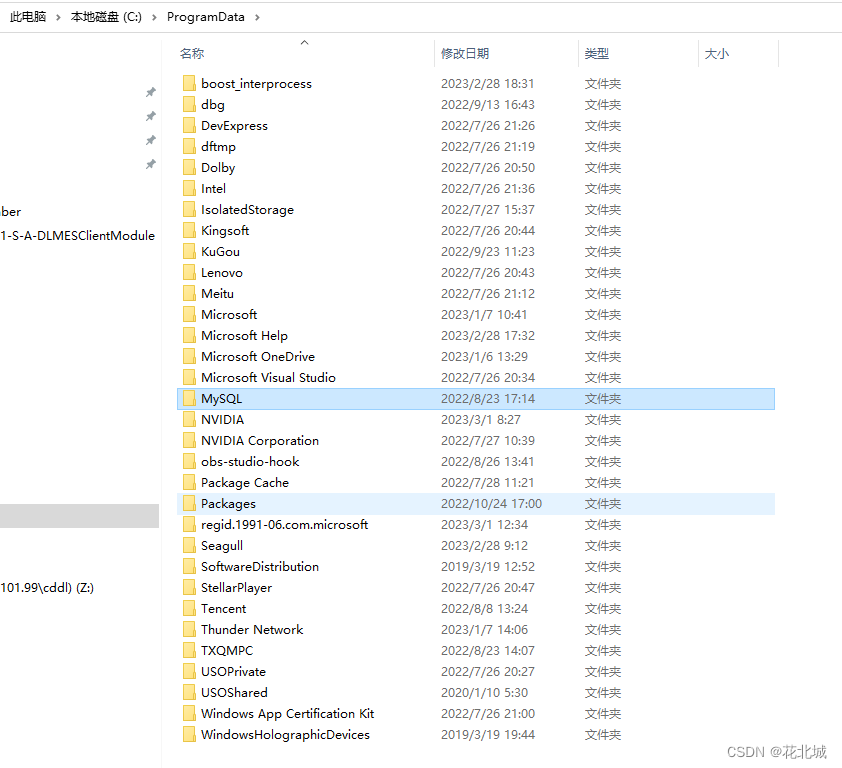Viewport: 842px width, 768px height.
Task: Expand the chevron after 本地磁盘 (C:)
Action: [x=155, y=17]
